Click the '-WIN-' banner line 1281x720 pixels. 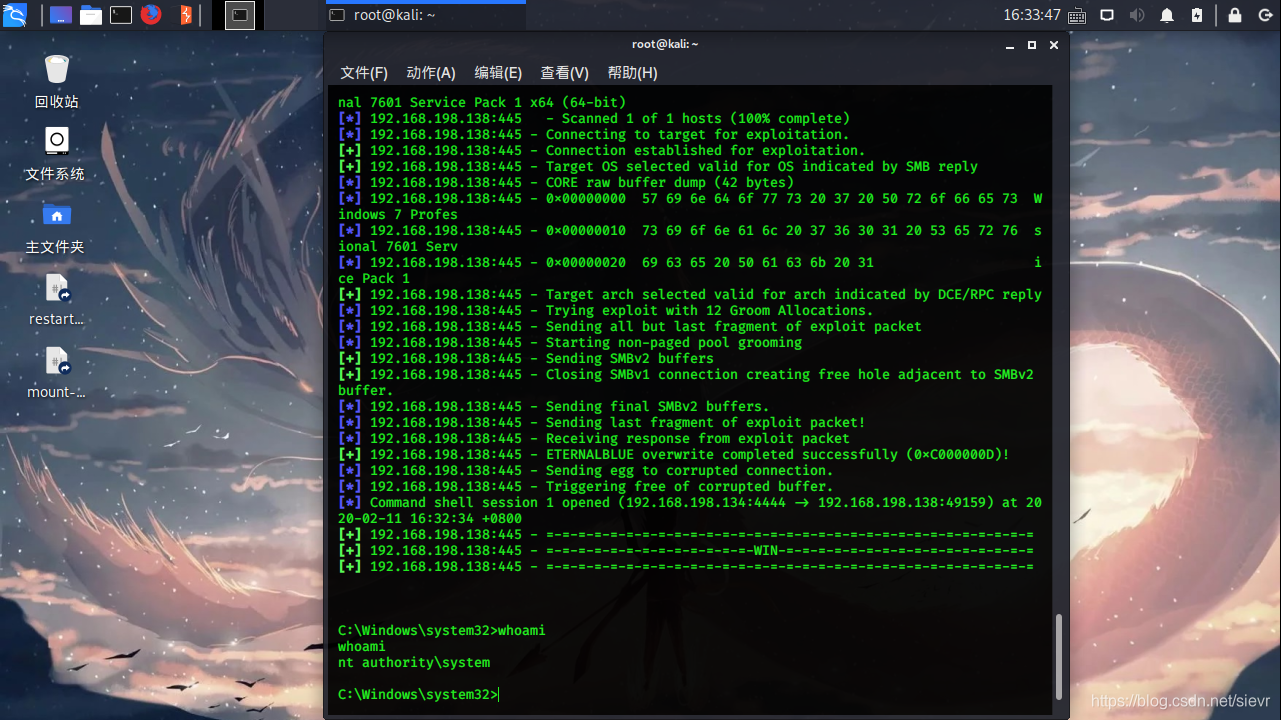pyautogui.click(x=686, y=551)
